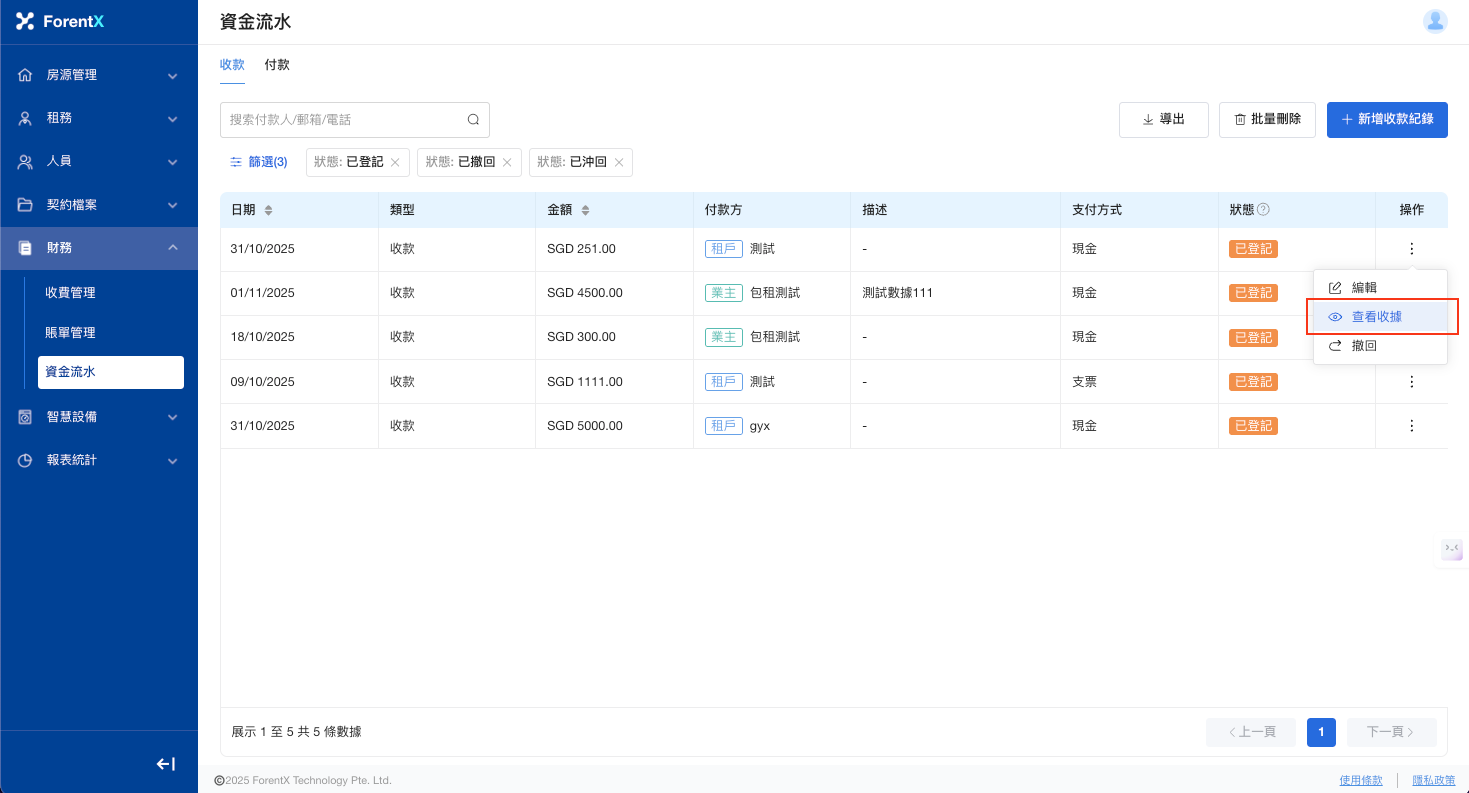Click the 導出 export button
1469x793 pixels.
click(x=1163, y=120)
